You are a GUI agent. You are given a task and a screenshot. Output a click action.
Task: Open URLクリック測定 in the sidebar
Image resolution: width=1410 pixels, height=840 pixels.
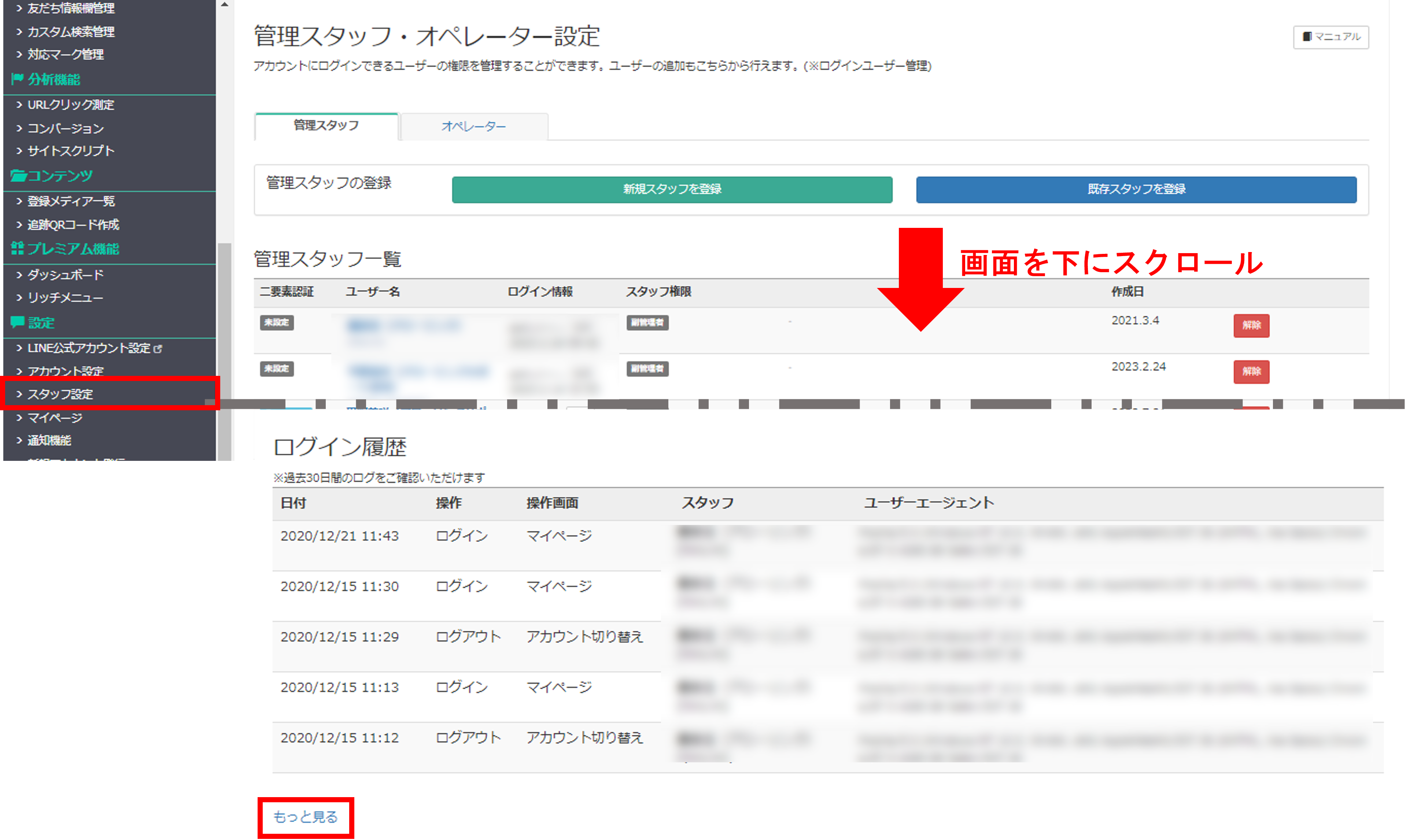coord(71,105)
